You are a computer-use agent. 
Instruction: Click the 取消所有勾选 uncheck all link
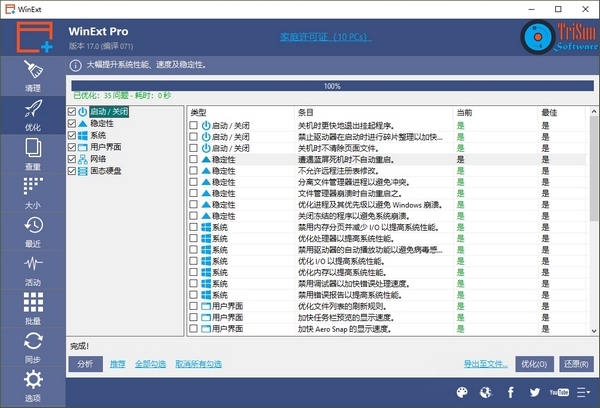[x=198, y=364]
